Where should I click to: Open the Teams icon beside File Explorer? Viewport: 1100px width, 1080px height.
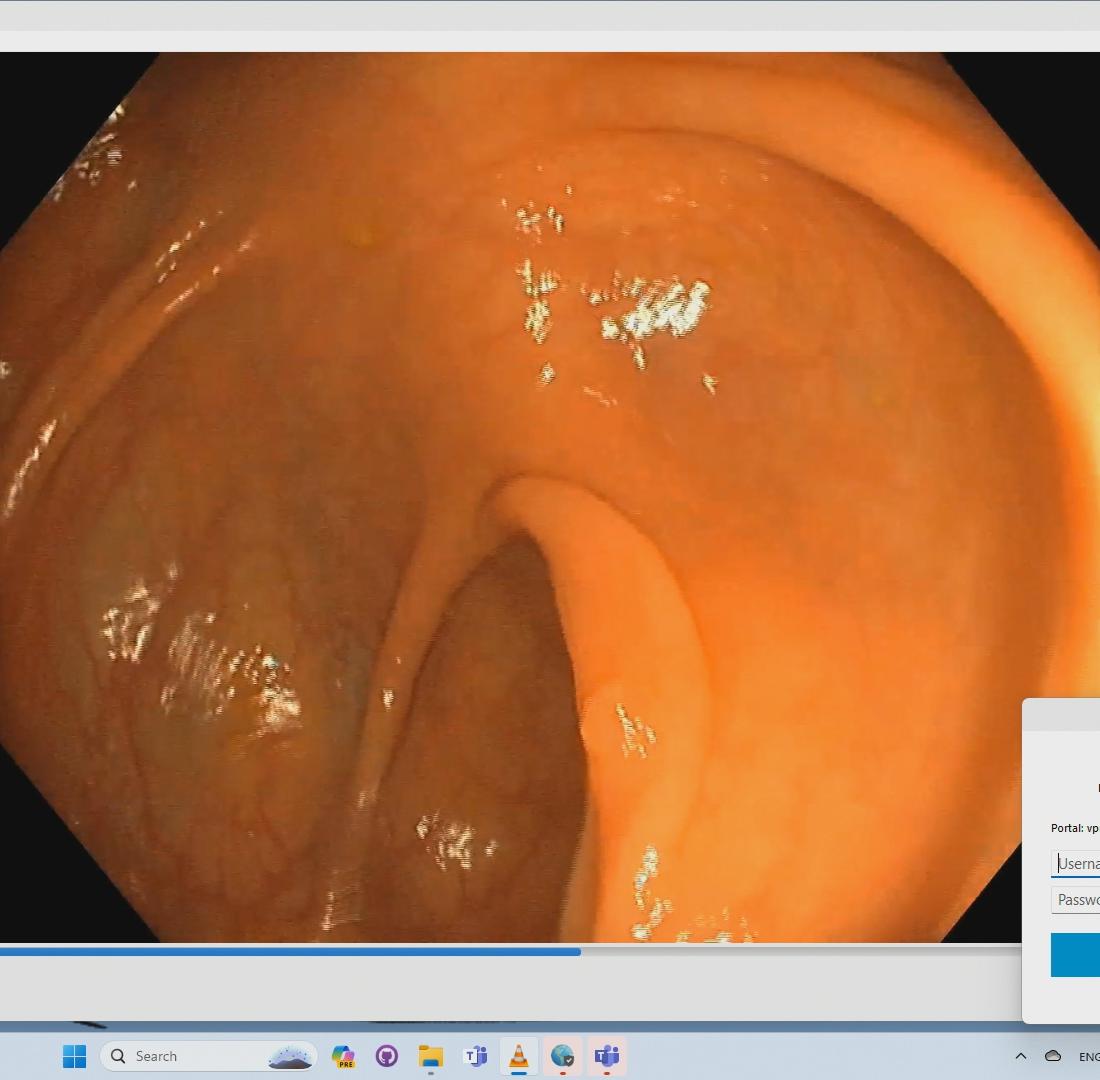click(x=475, y=1056)
